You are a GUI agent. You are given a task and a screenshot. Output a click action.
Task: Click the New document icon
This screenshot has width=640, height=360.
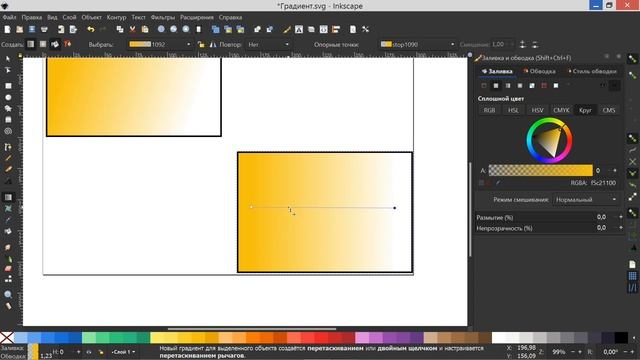[x=7, y=29]
